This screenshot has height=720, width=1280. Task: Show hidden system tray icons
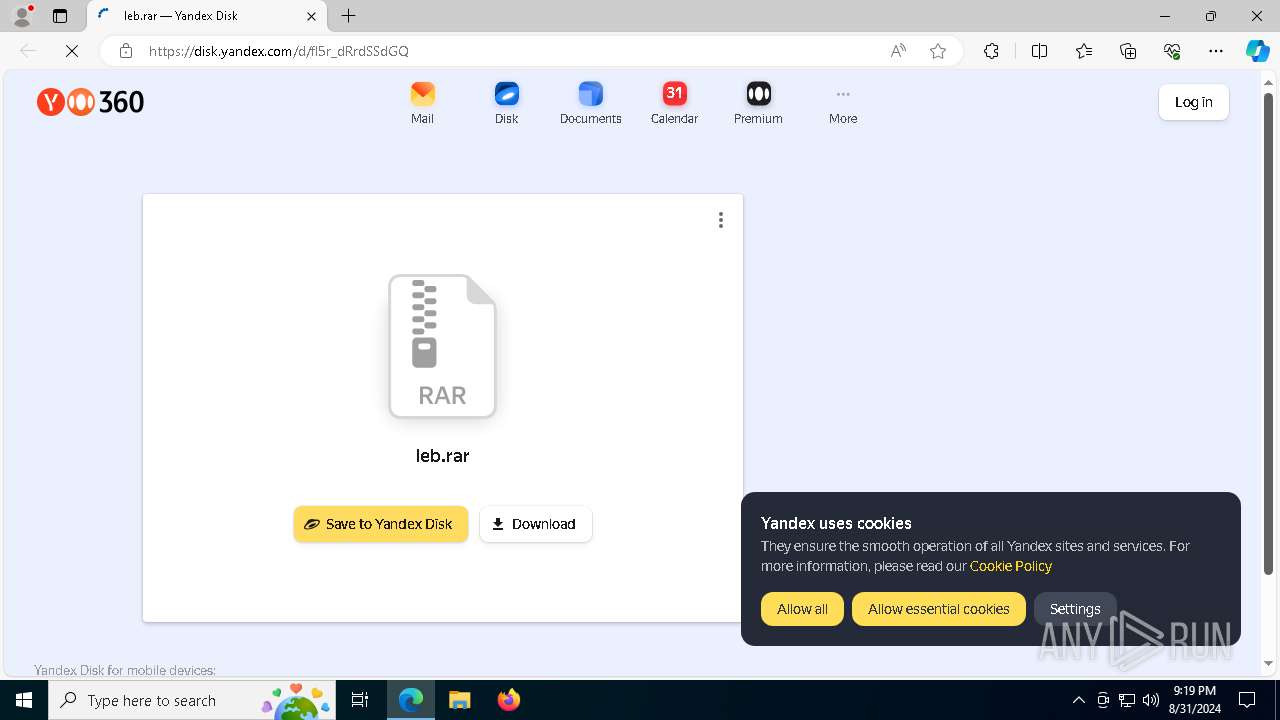click(x=1078, y=700)
